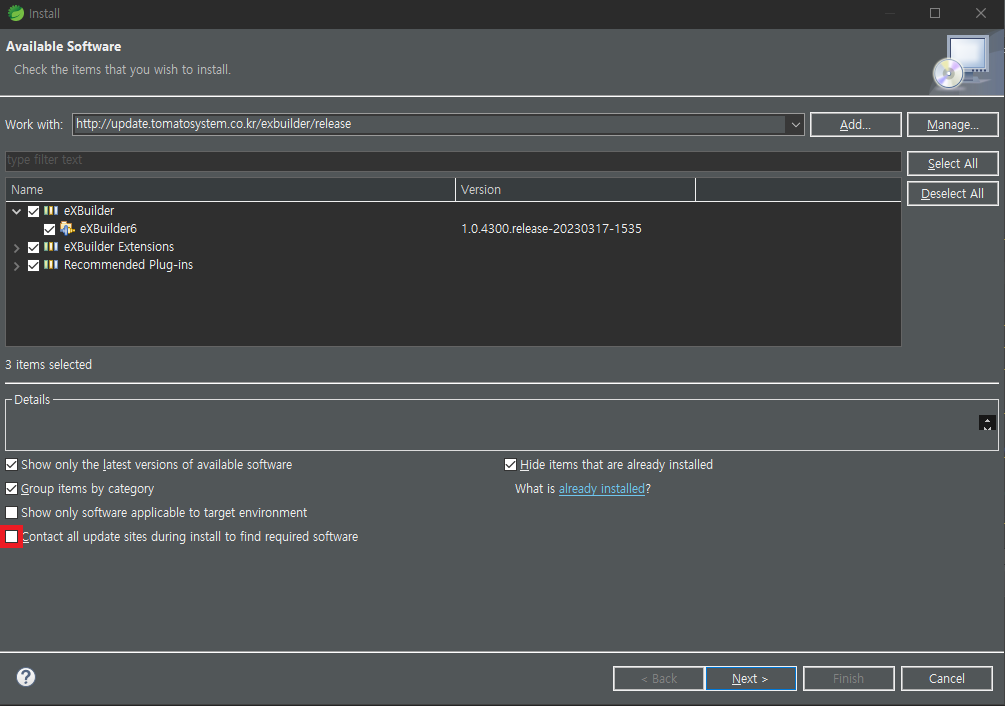Select the Recommended Plug-ins row label
The image size is (1006, 707).
click(128, 264)
